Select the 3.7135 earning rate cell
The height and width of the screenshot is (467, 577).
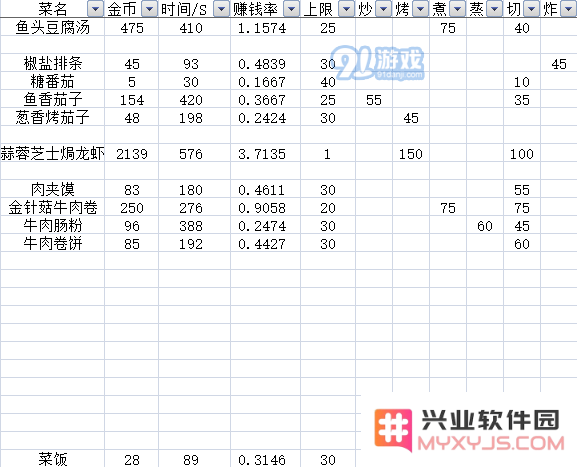point(262,153)
